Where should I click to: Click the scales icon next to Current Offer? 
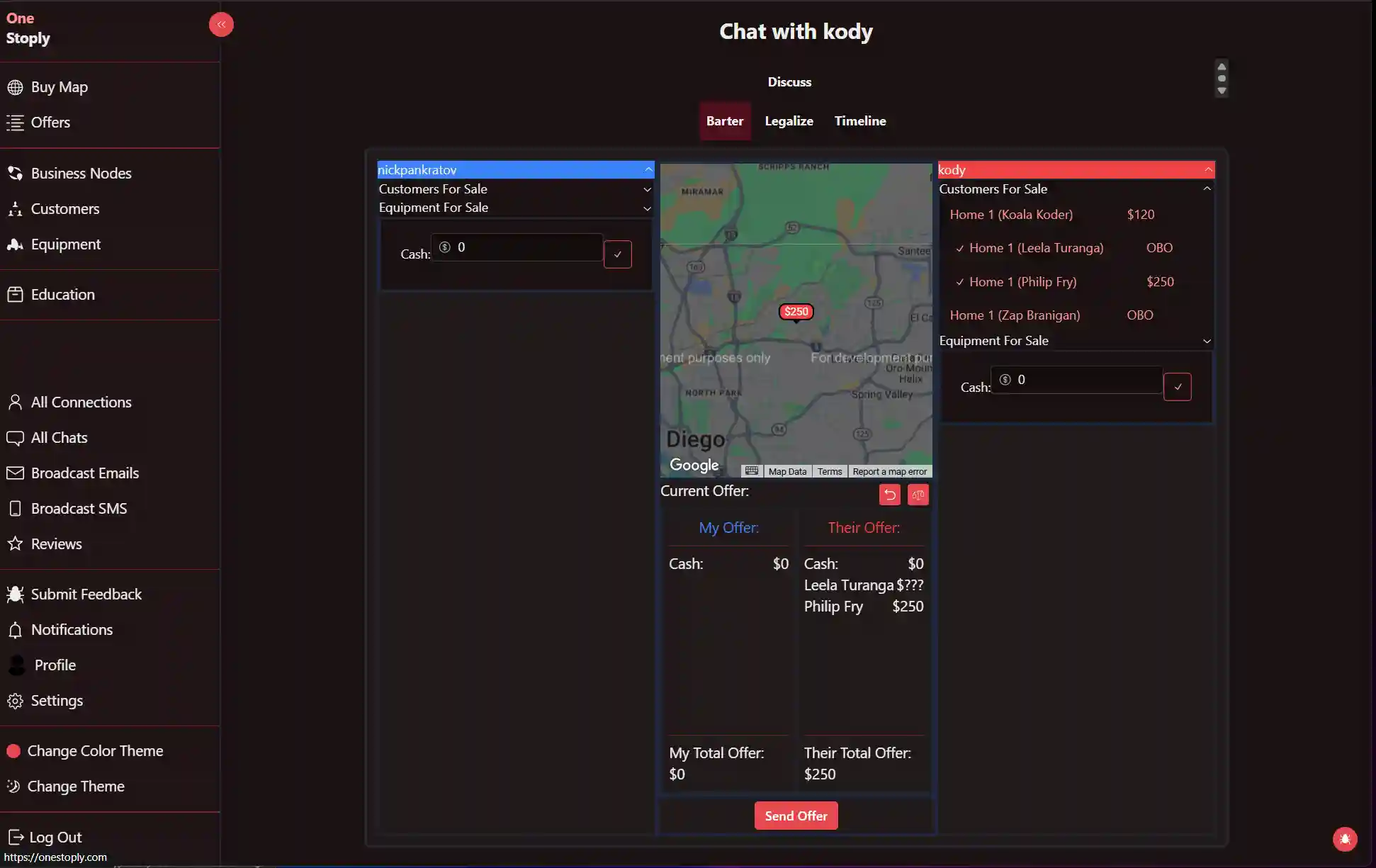point(918,494)
